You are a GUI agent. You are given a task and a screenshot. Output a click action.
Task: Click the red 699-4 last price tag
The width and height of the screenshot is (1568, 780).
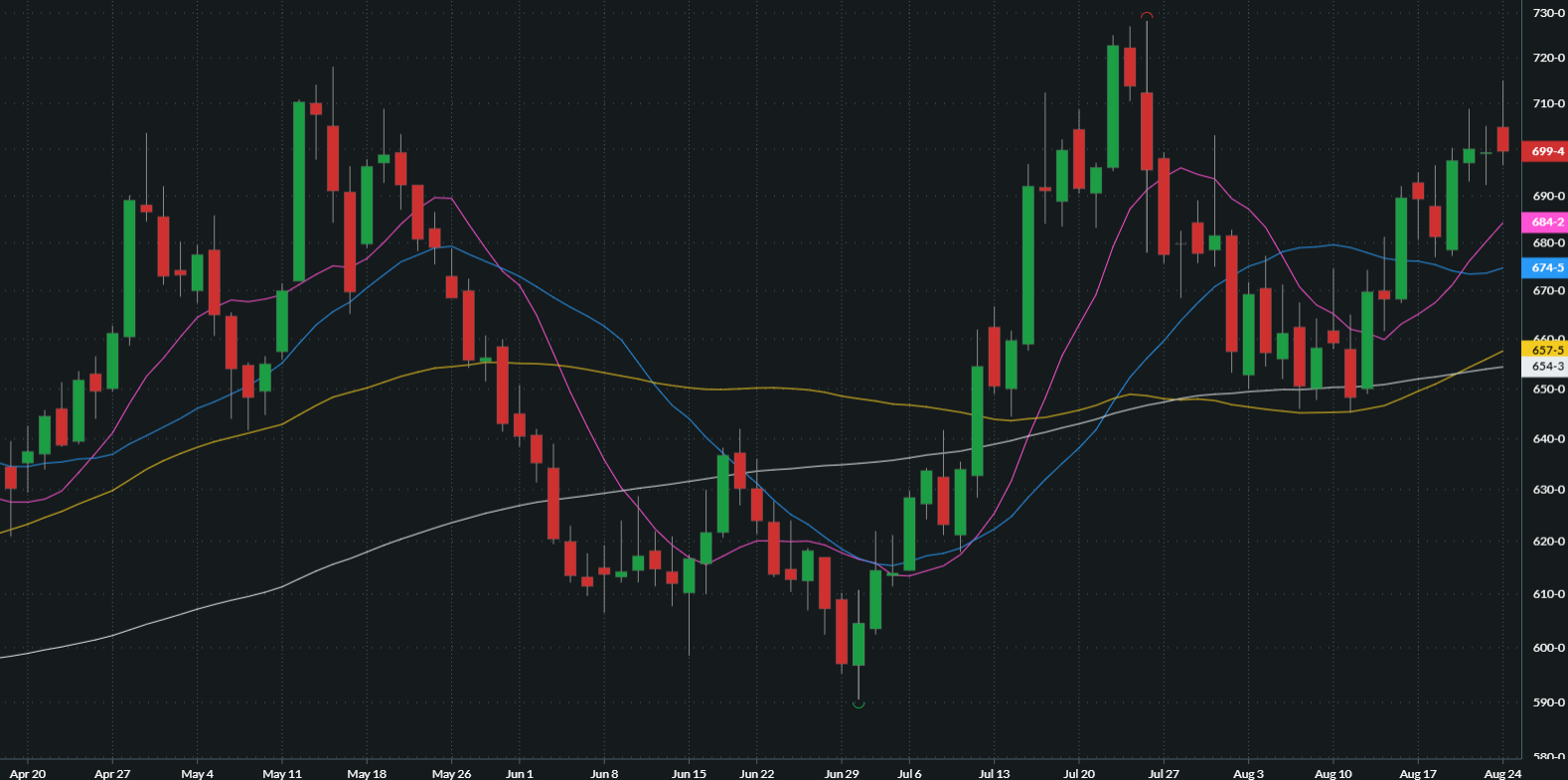[x=1544, y=151]
